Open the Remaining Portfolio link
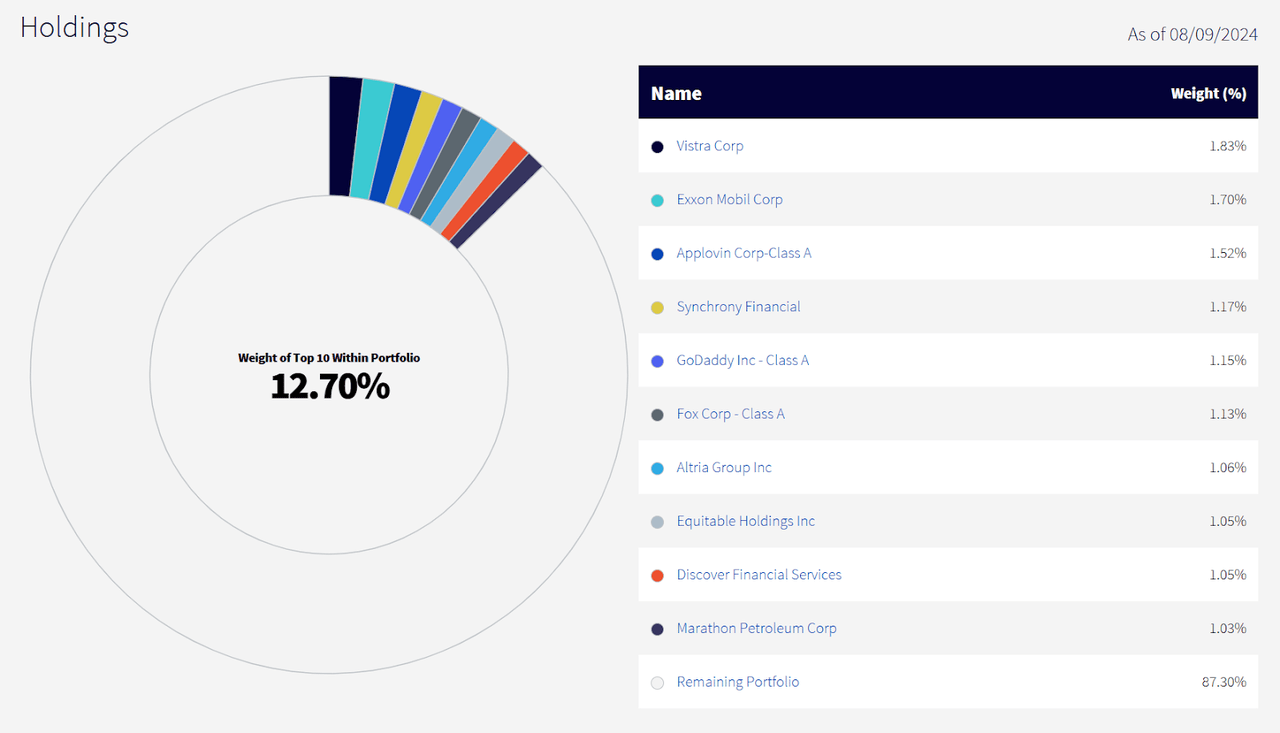Image resolution: width=1280 pixels, height=733 pixels. (x=738, y=682)
